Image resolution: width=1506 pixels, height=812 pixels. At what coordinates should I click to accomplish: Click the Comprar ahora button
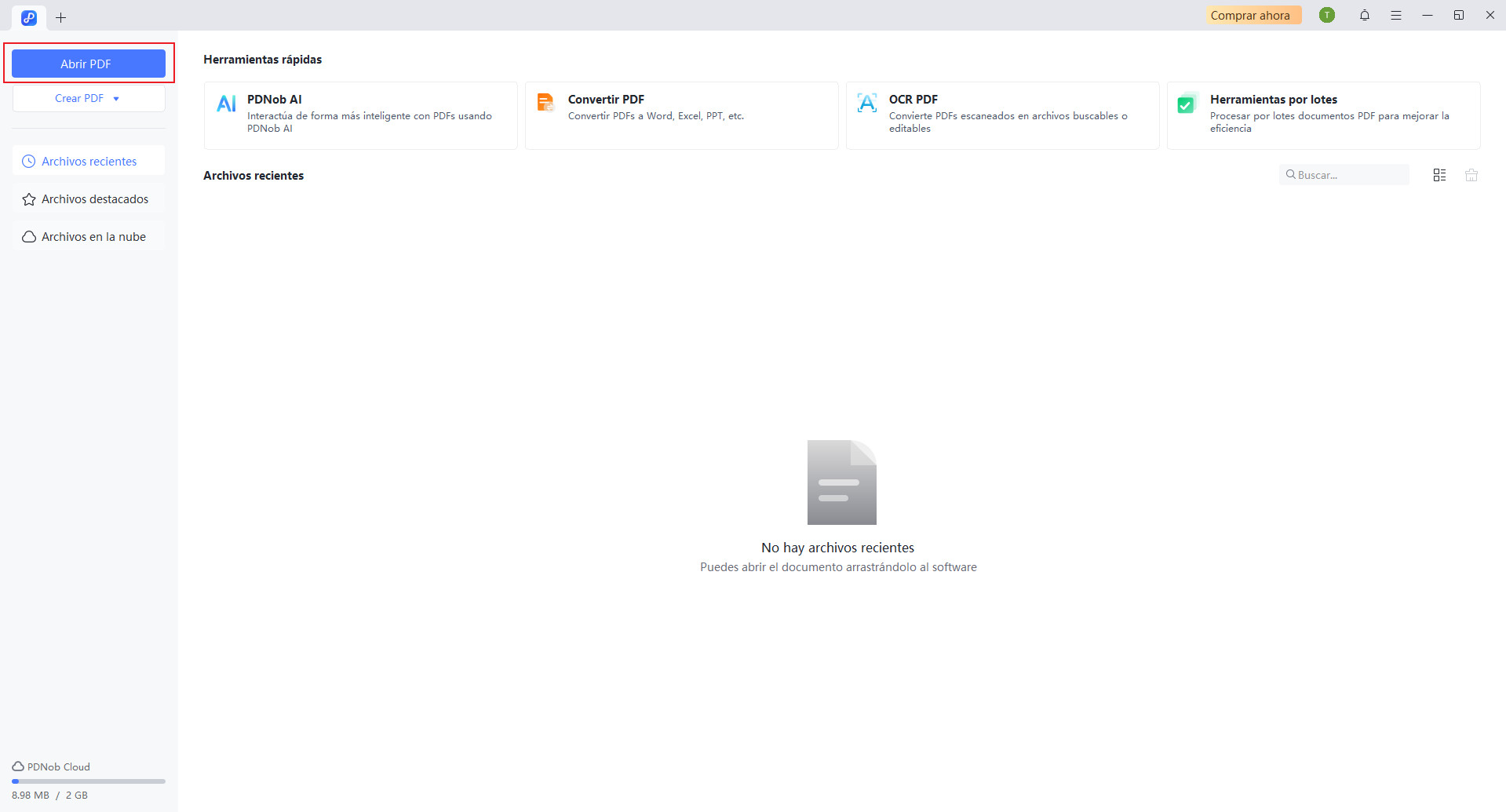point(1254,15)
